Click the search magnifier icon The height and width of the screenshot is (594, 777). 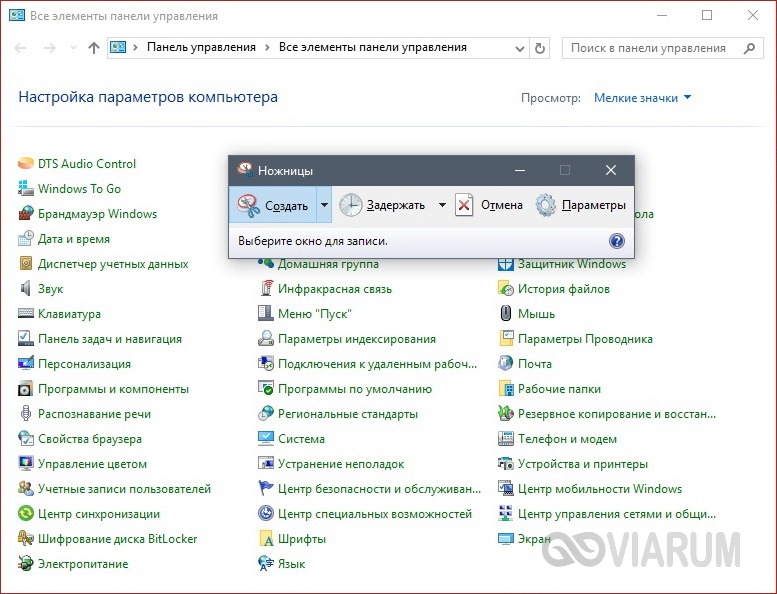tap(749, 48)
